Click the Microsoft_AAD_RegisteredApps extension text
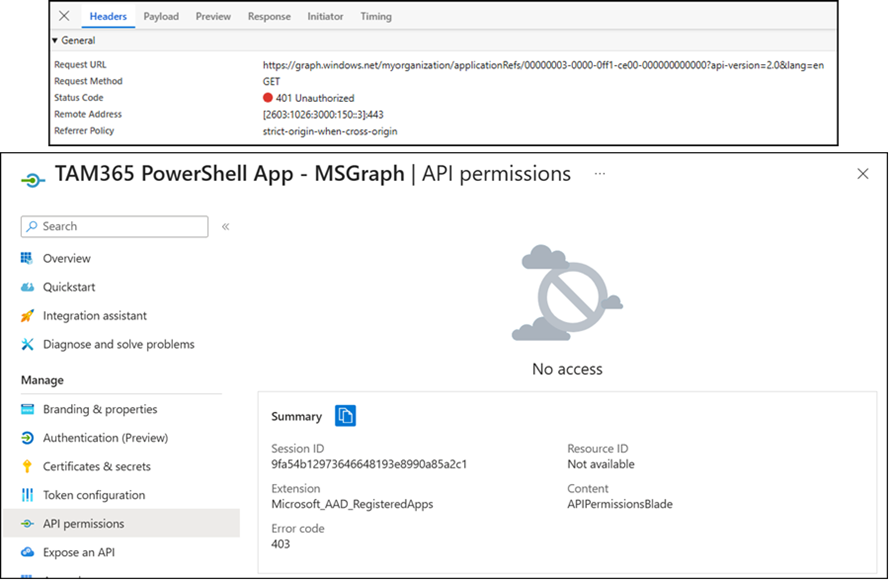 pos(352,504)
